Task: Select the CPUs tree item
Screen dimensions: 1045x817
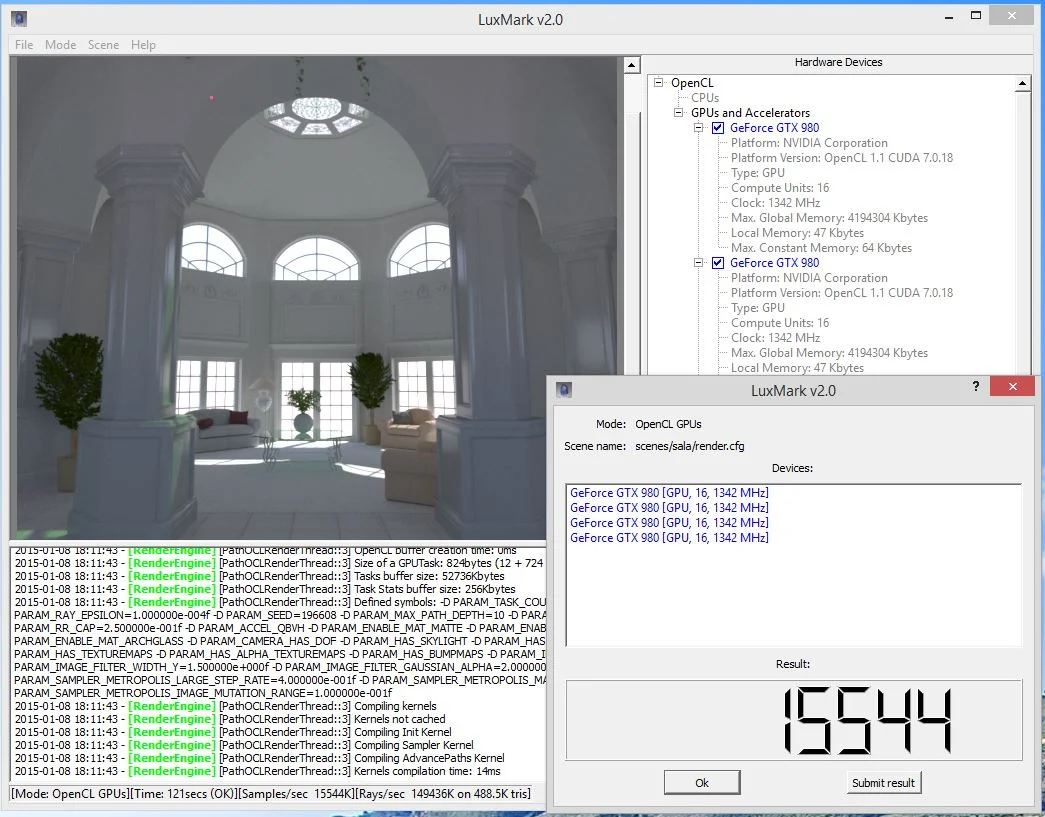Action: point(705,98)
